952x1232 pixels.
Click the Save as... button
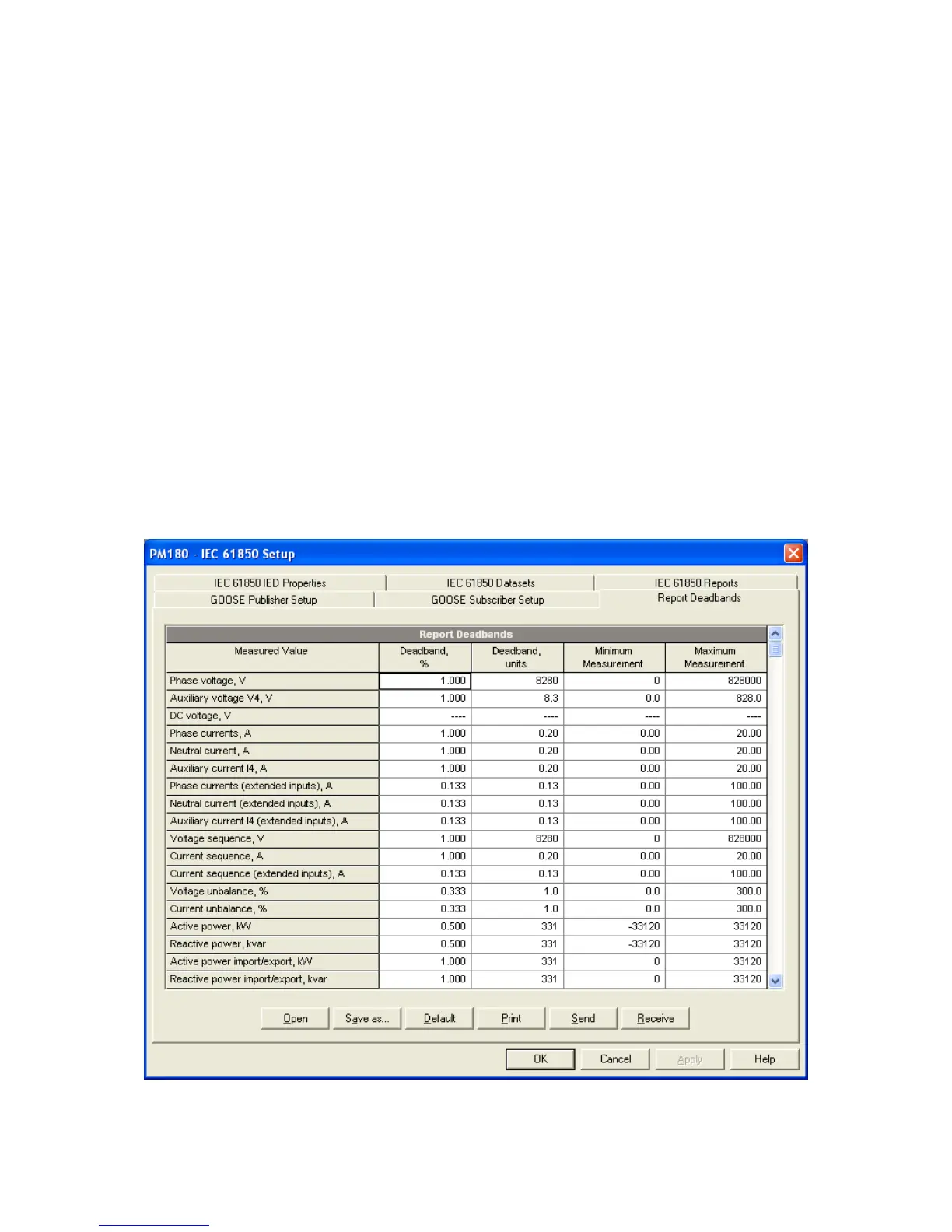tap(367, 1018)
